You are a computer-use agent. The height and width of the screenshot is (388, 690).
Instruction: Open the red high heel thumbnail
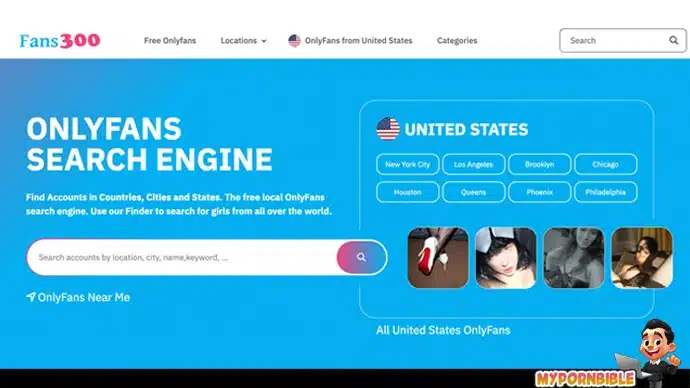pyautogui.click(x=438, y=258)
